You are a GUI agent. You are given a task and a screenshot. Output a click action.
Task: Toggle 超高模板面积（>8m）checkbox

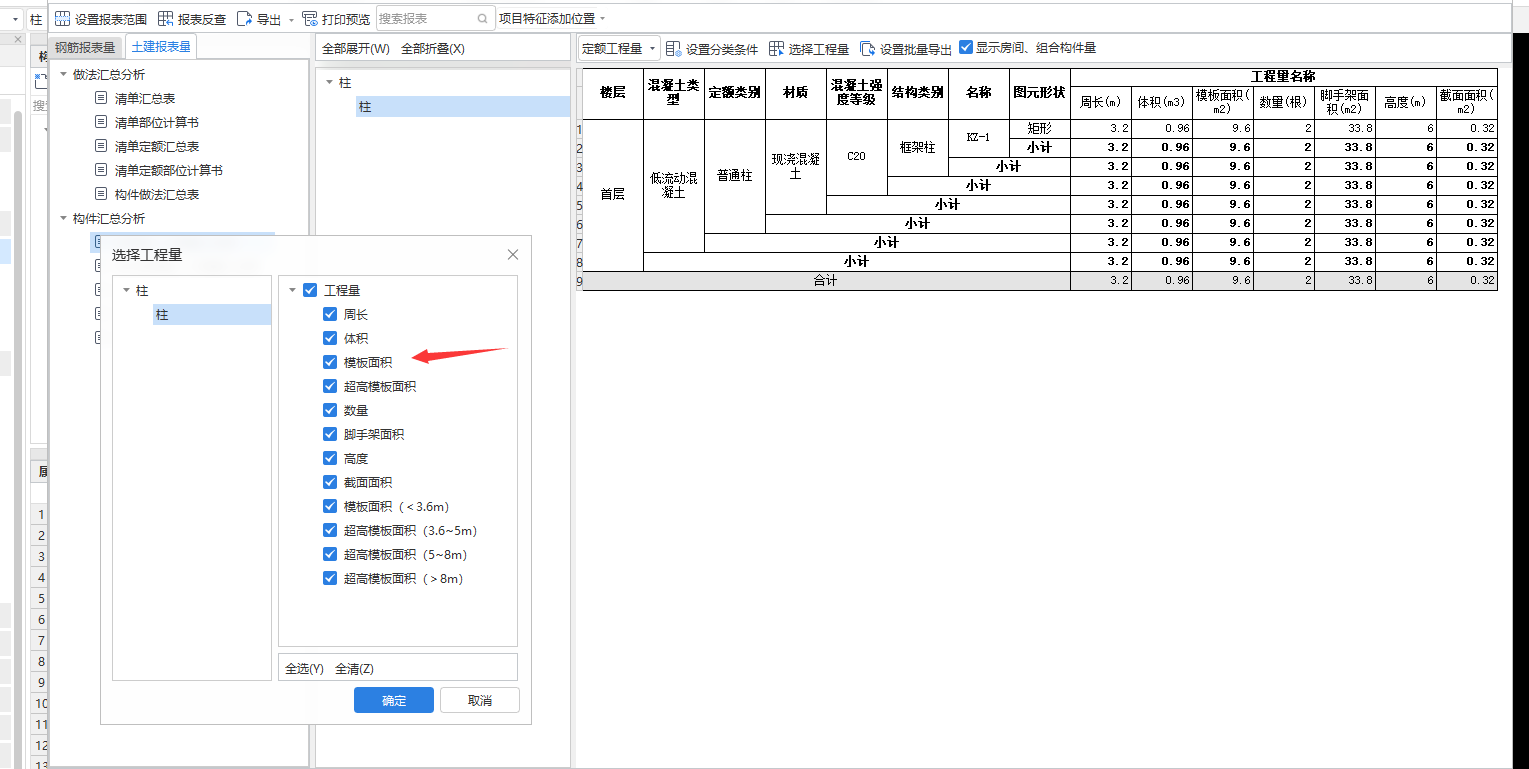click(330, 578)
